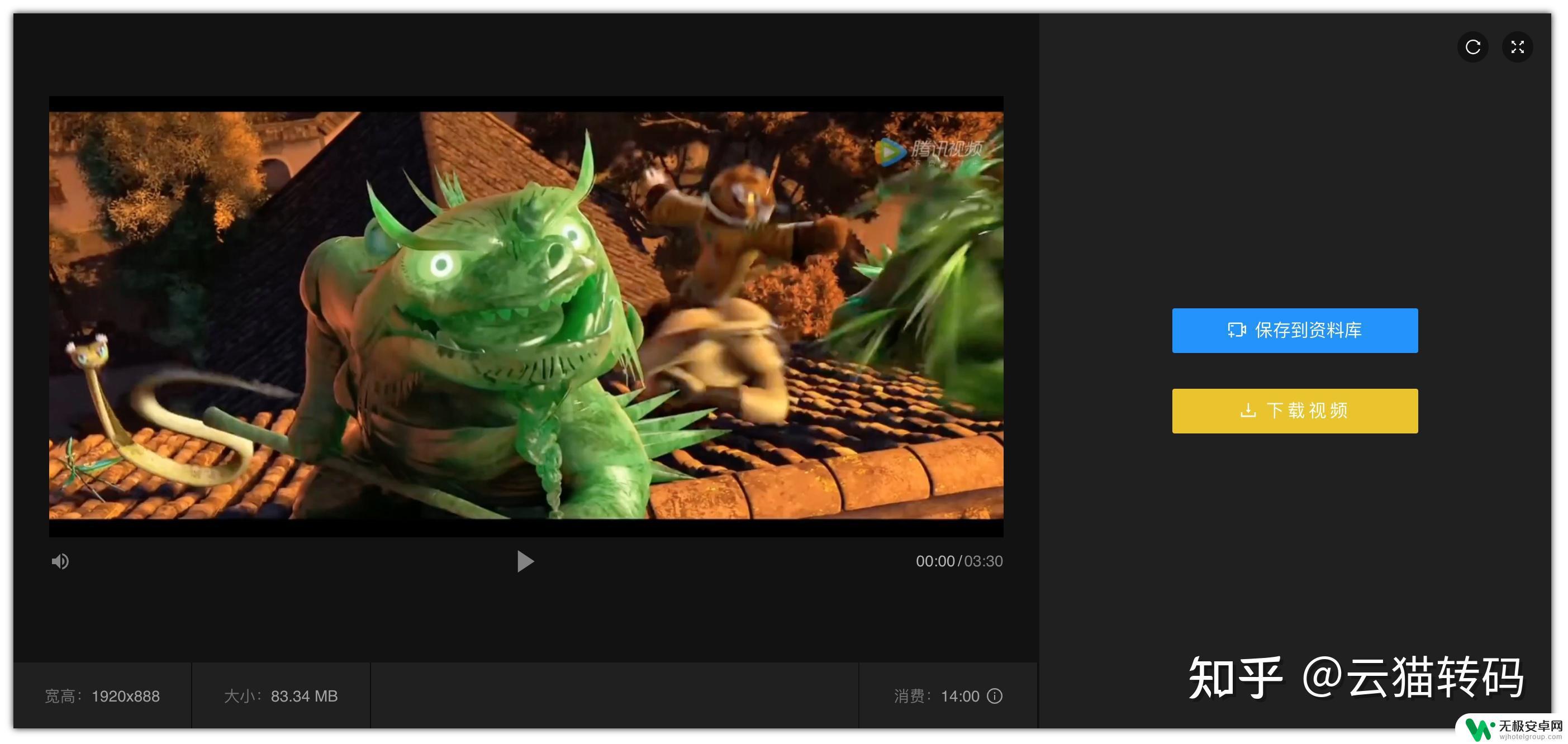Play the video with the play button
This screenshot has height=744, width=1568.
pyautogui.click(x=525, y=561)
